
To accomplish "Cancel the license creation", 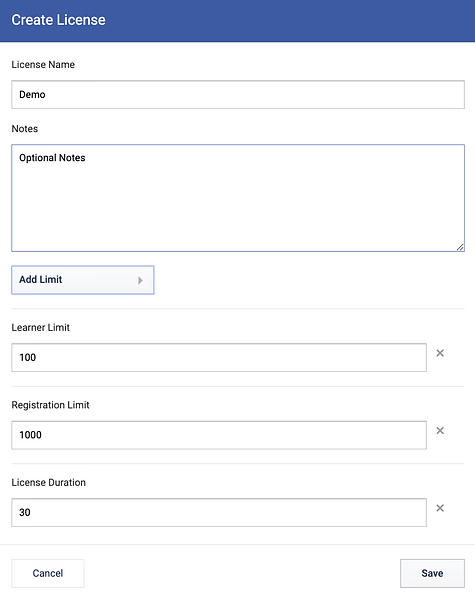I will 48,573.
